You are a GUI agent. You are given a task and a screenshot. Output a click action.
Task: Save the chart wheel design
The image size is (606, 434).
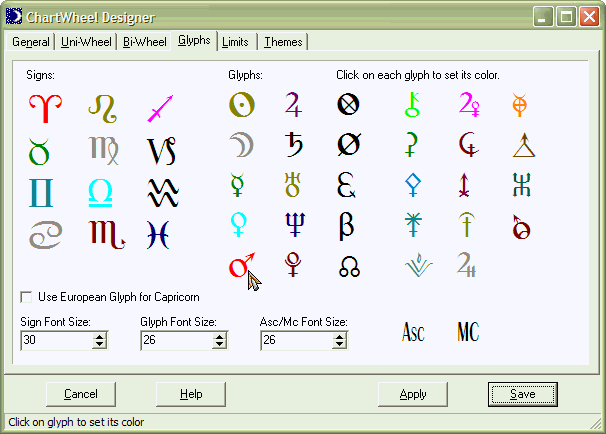(x=523, y=394)
